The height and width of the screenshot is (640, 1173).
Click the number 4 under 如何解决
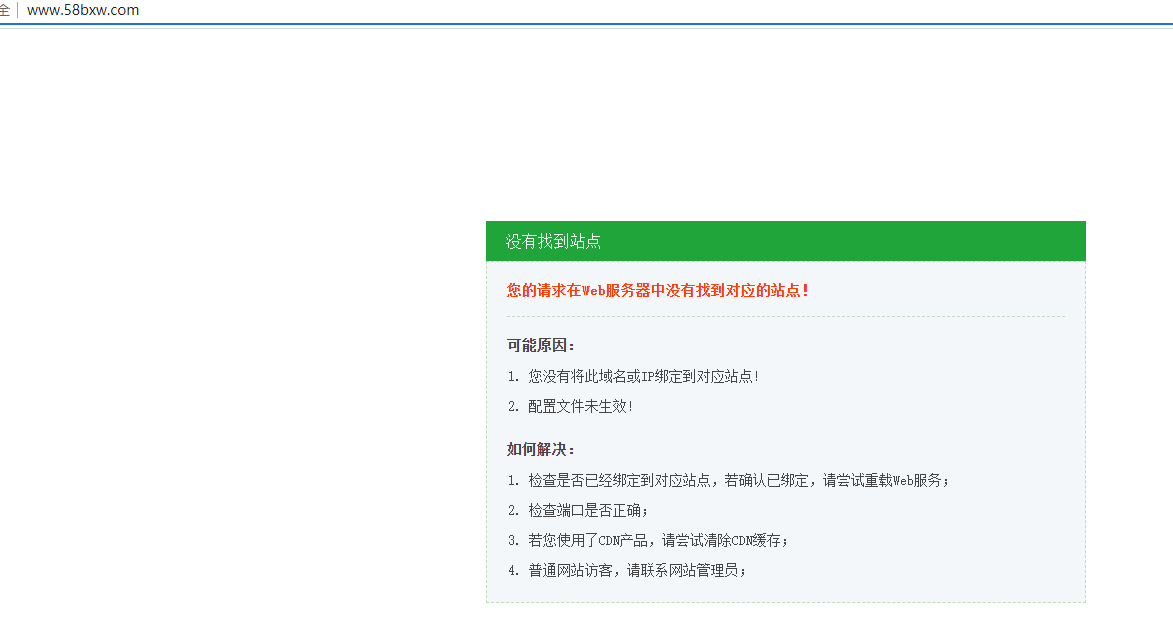tap(512, 570)
